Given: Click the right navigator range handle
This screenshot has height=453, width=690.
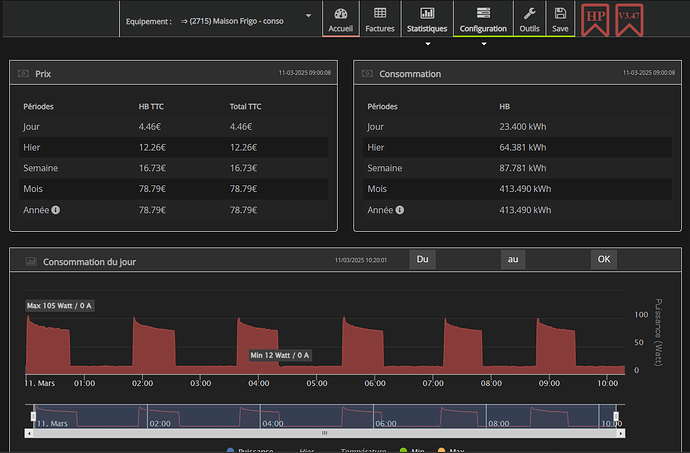Looking at the screenshot, I should (x=616, y=416).
